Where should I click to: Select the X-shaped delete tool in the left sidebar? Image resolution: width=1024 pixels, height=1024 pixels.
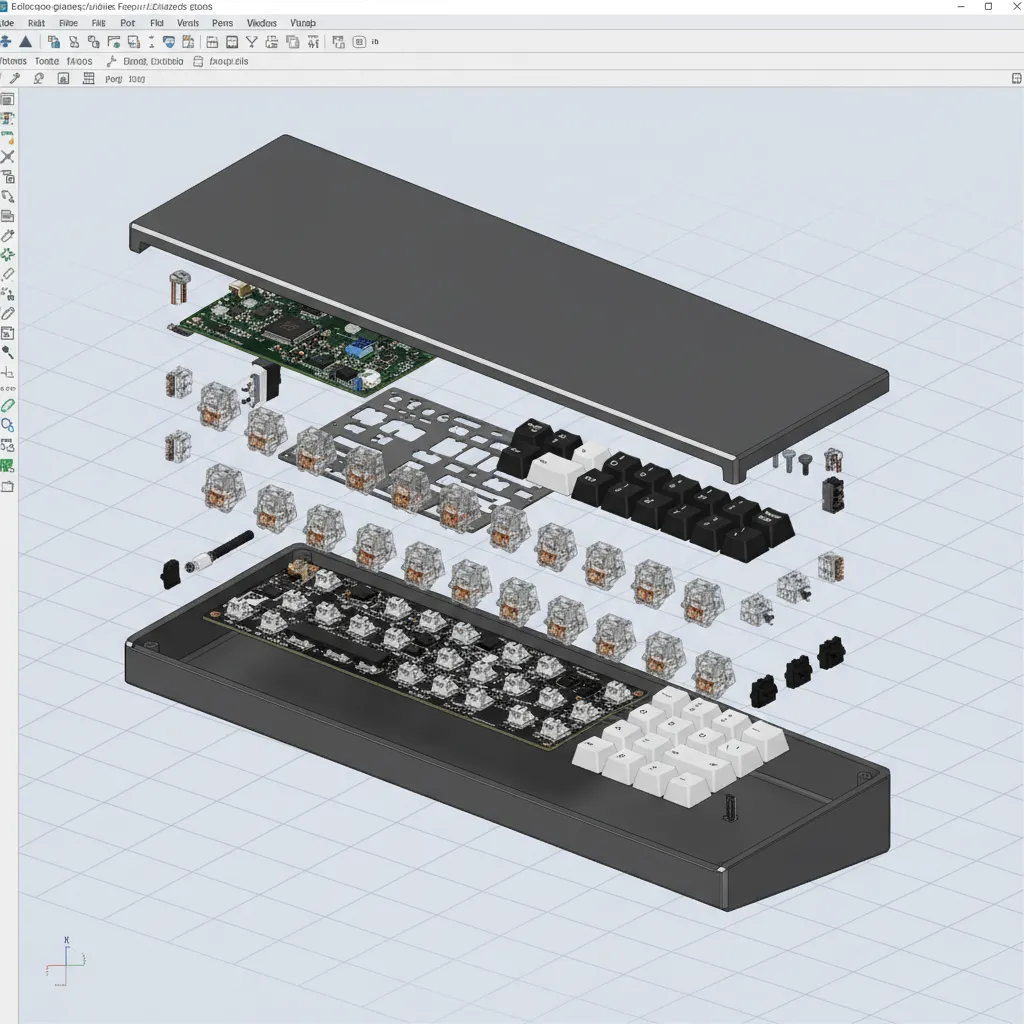(x=7, y=155)
